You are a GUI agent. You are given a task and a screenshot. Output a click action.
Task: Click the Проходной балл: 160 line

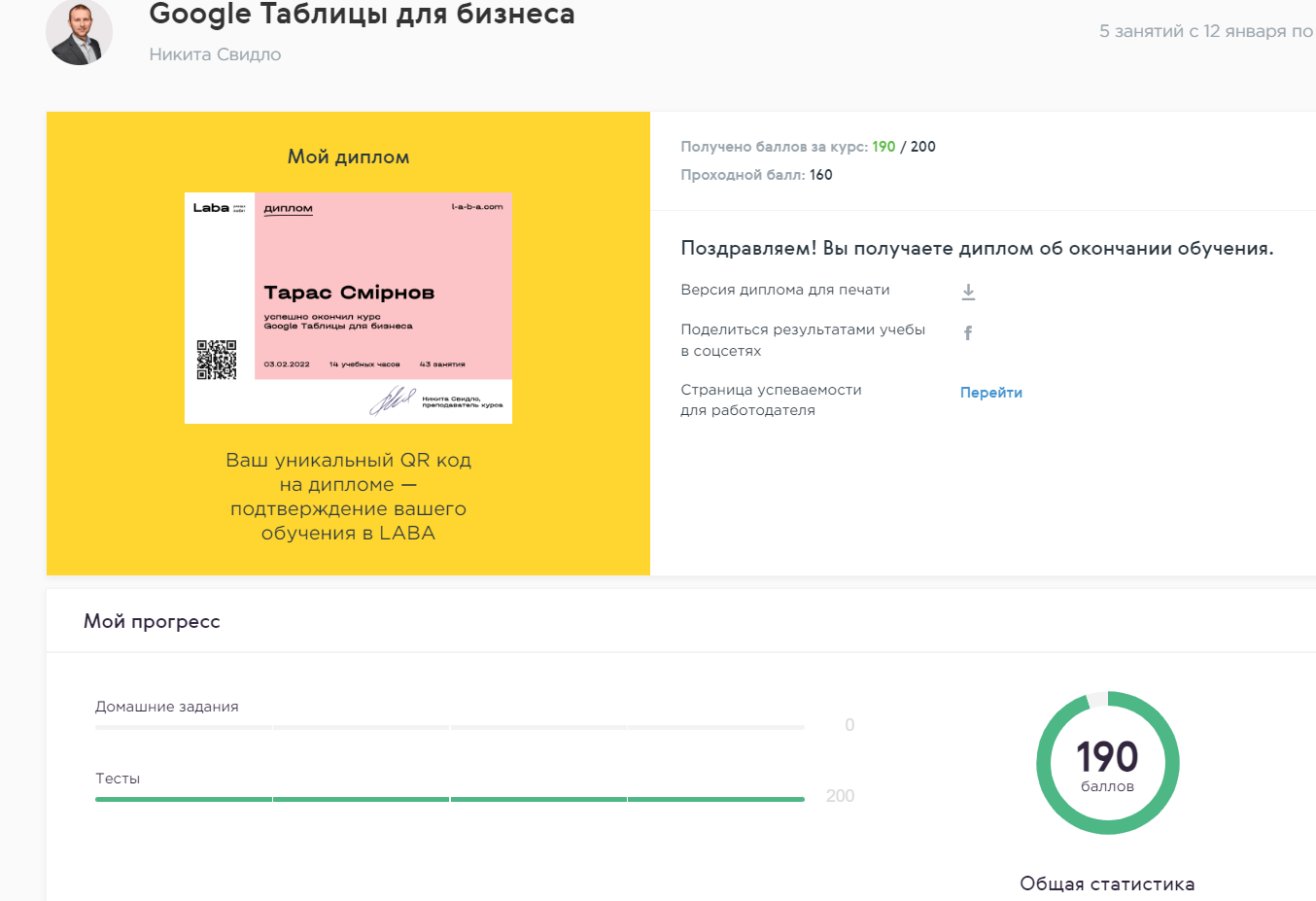(756, 175)
